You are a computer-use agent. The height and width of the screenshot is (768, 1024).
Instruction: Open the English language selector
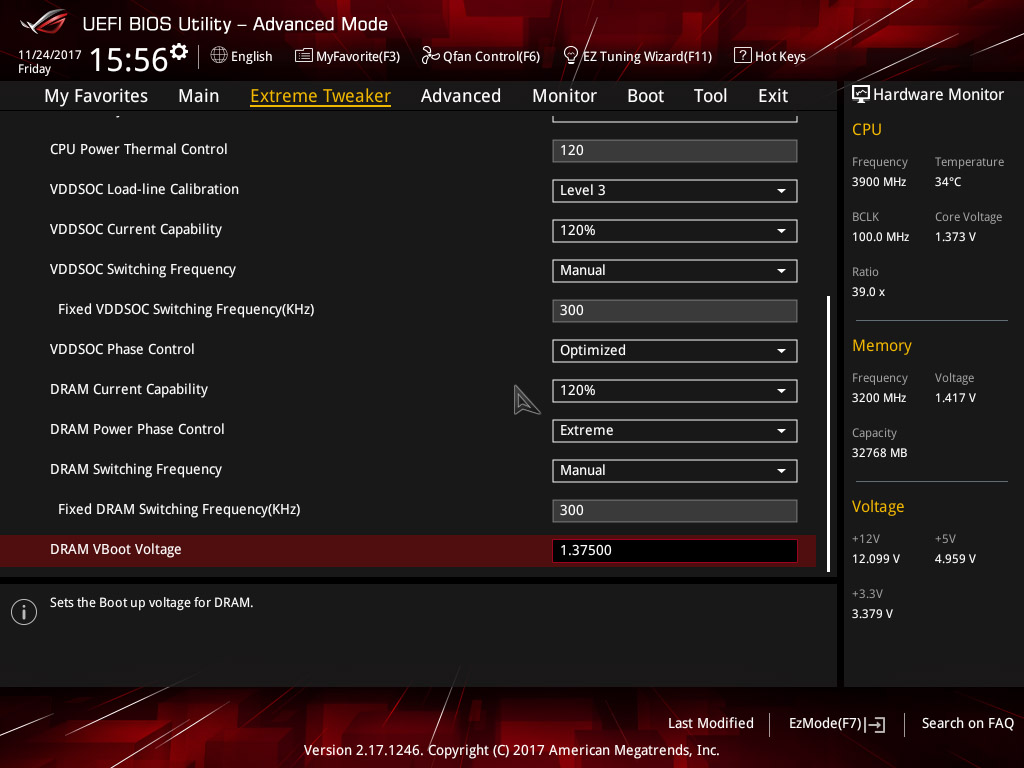(x=242, y=56)
